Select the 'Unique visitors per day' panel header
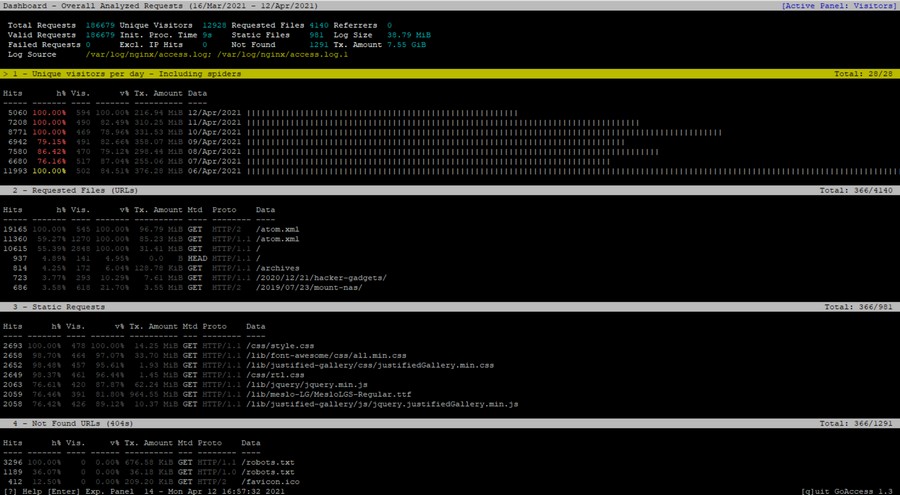This screenshot has width=900, height=495. pyautogui.click(x=450, y=74)
